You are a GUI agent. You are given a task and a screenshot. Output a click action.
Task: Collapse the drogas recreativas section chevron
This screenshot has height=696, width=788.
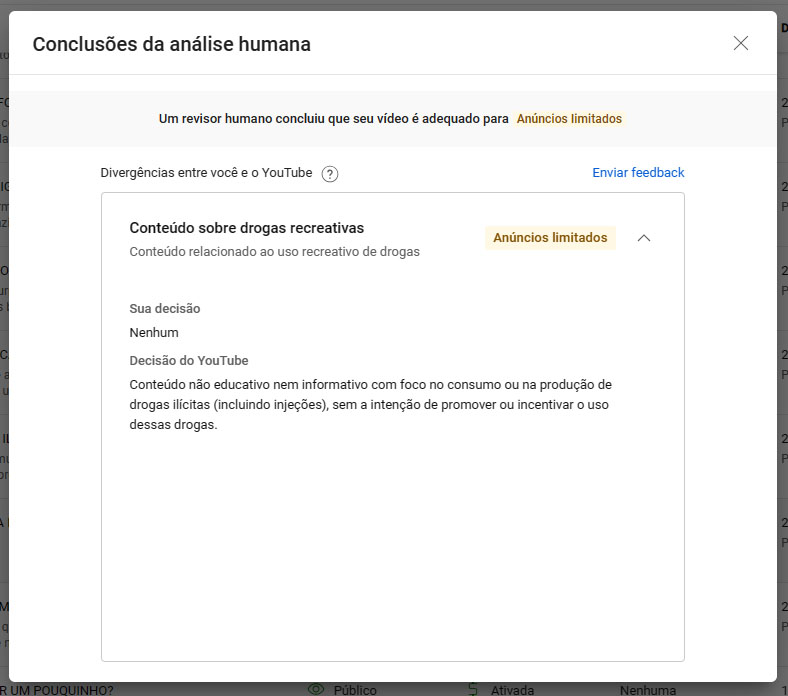tap(644, 238)
